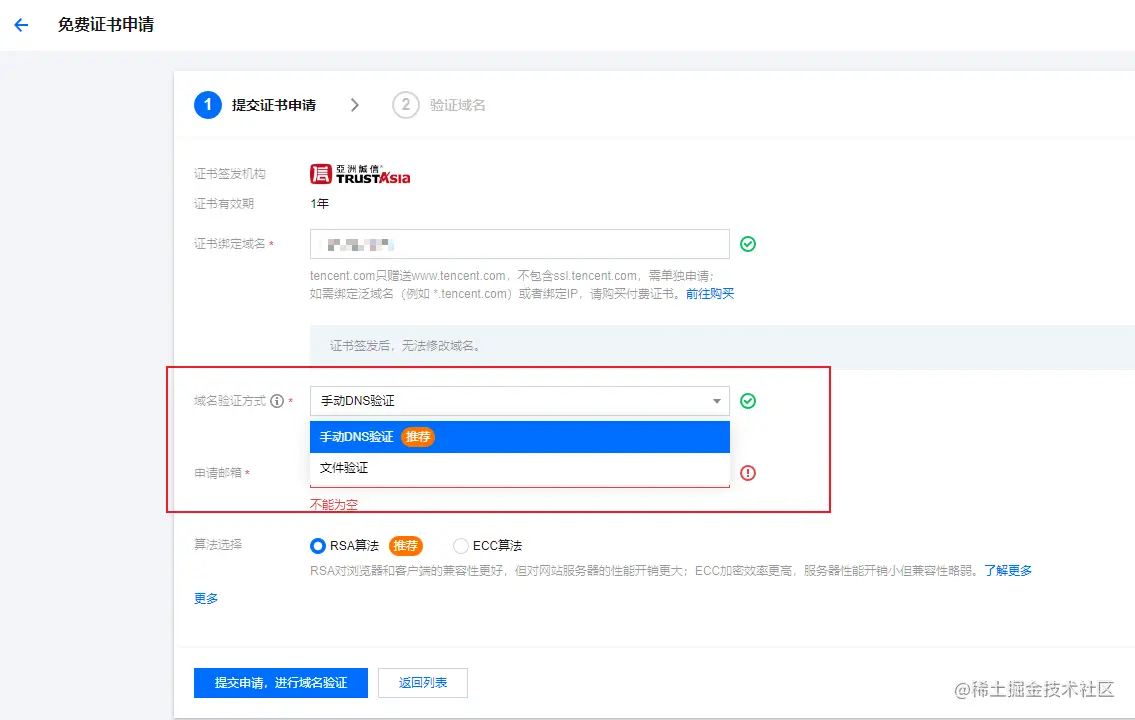Choose 手动DNS验证 option in list
This screenshot has width=1135, height=720.
pyautogui.click(x=520, y=437)
